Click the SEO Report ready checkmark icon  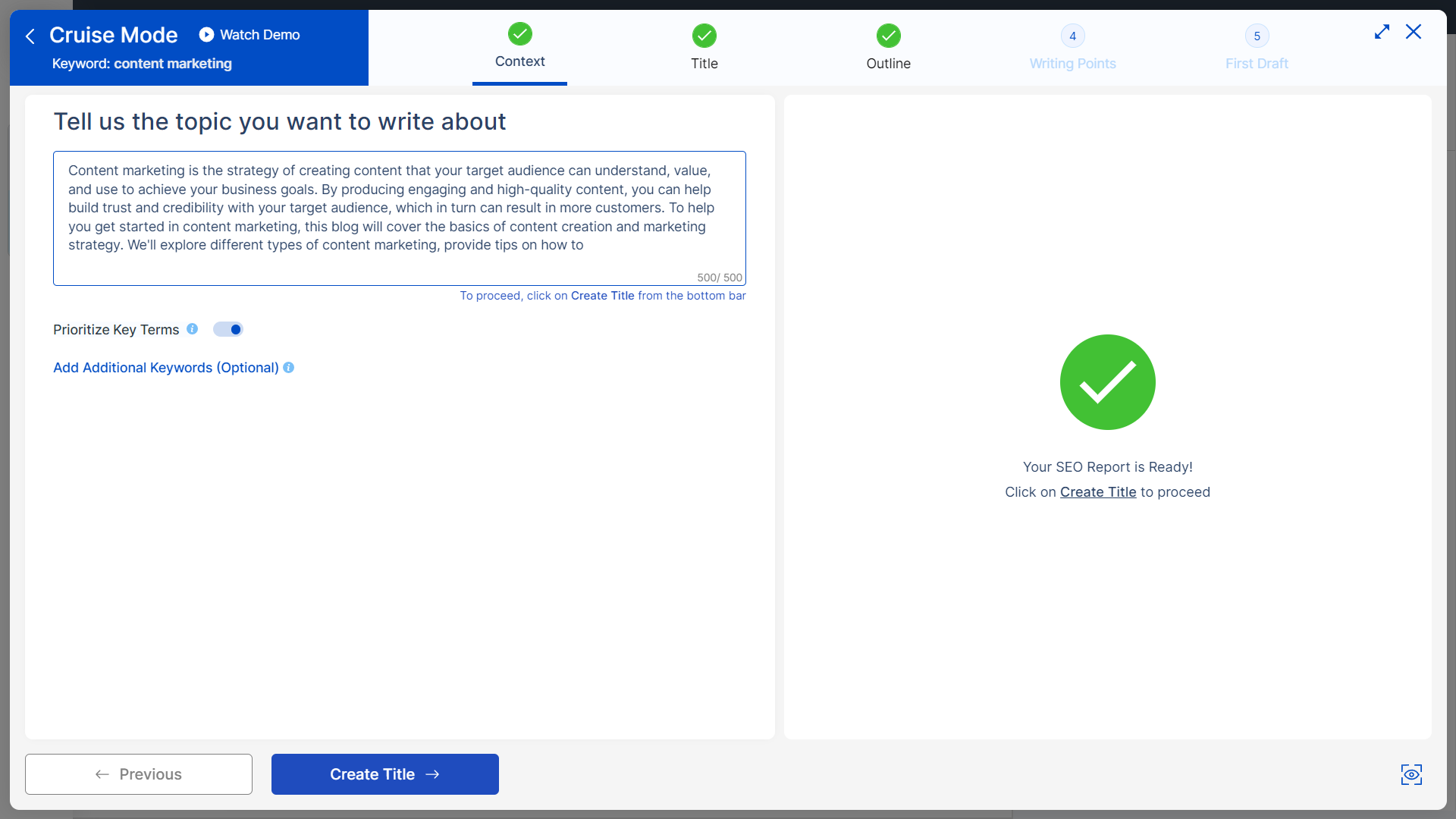(1108, 382)
